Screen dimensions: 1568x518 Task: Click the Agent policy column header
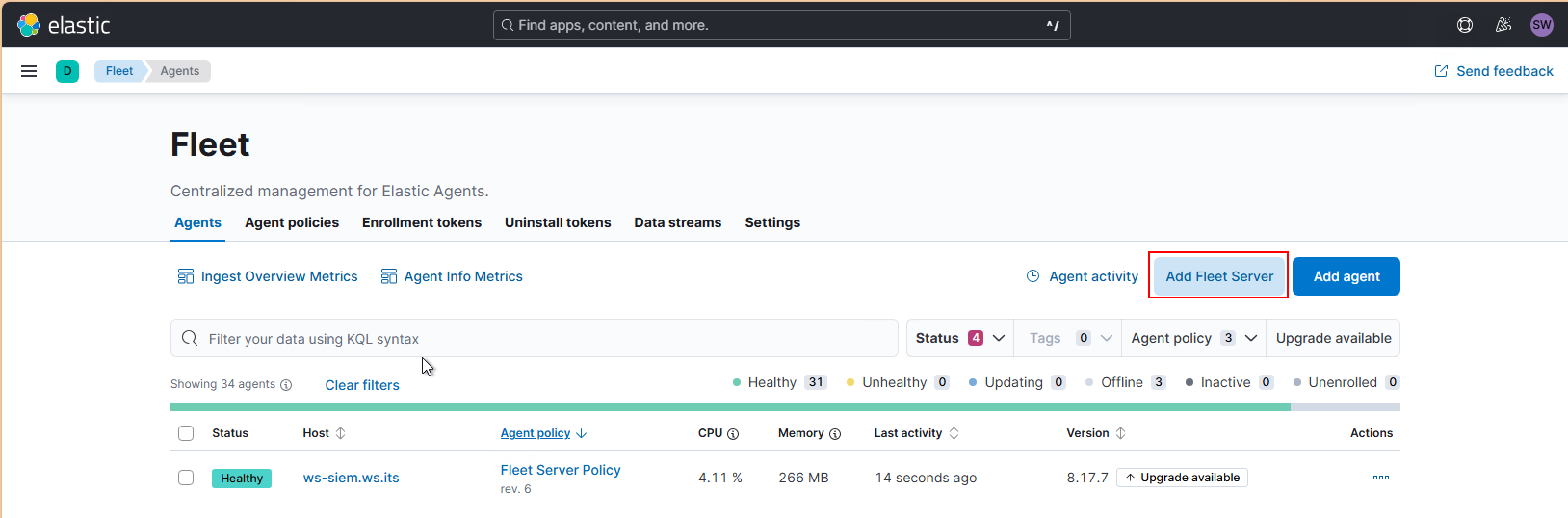pos(536,433)
